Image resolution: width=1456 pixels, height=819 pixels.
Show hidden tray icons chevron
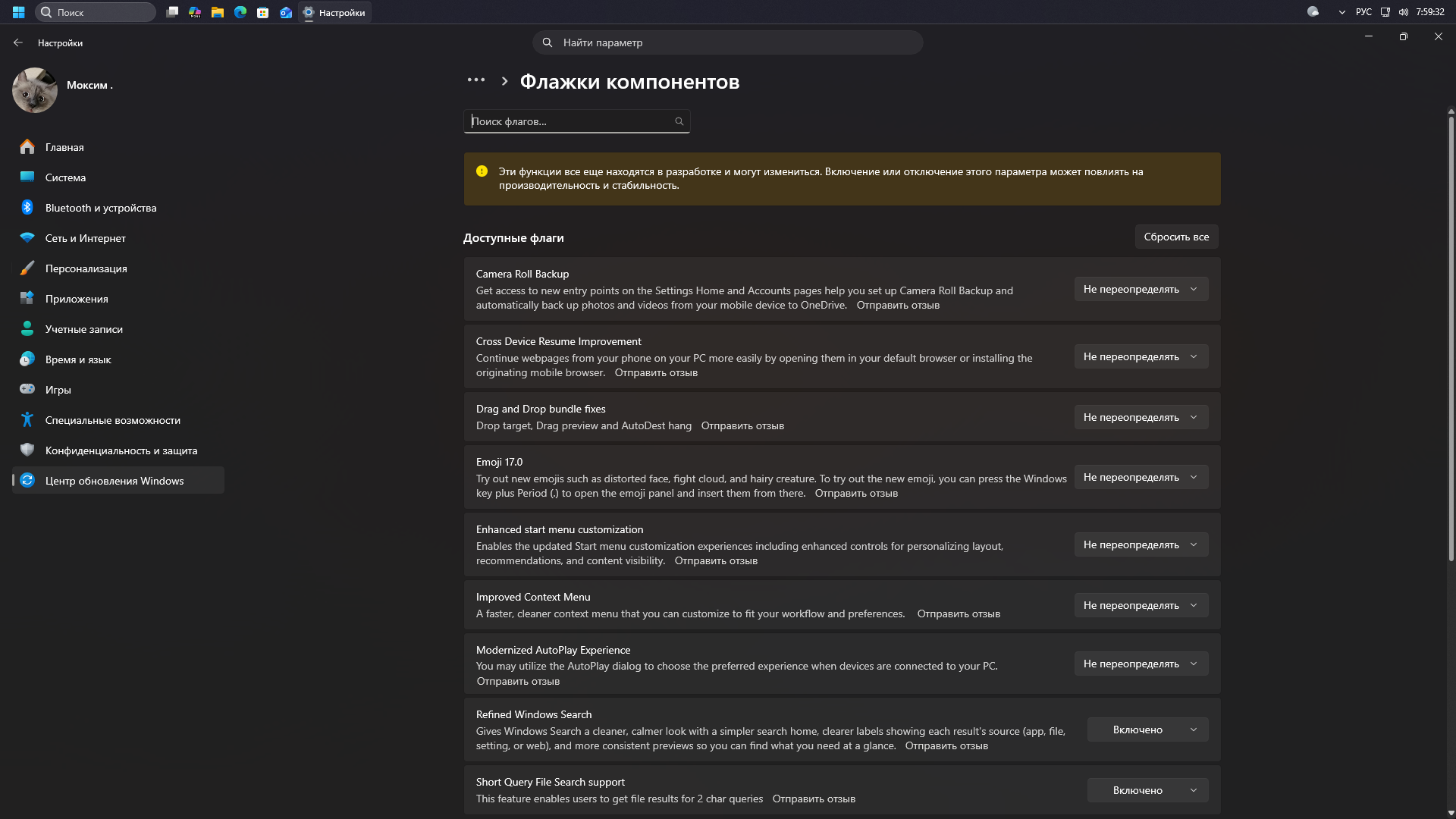click(x=1342, y=12)
